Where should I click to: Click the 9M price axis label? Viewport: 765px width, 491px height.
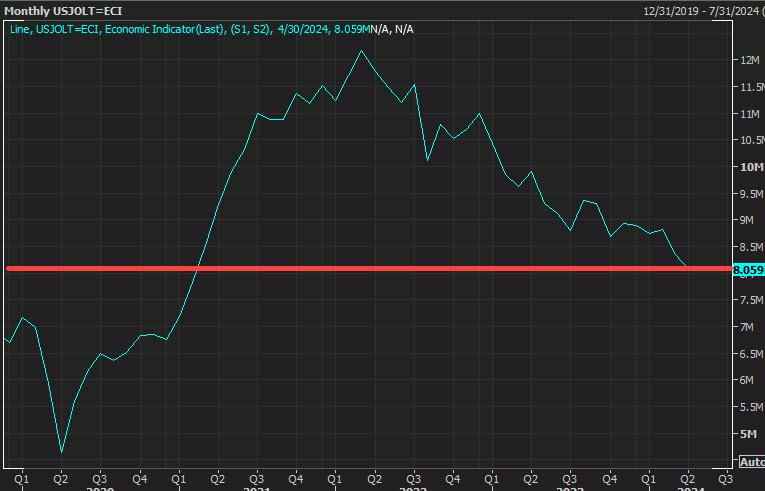pos(748,220)
